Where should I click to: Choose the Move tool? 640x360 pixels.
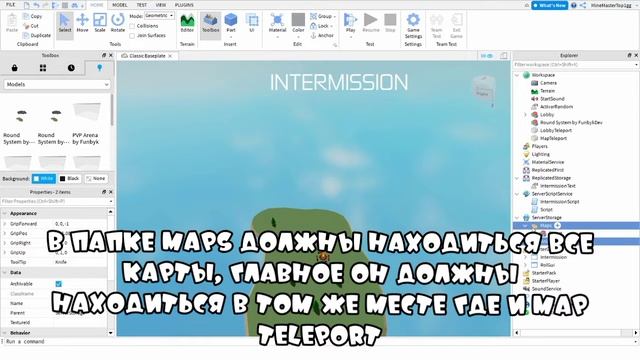coord(82,24)
